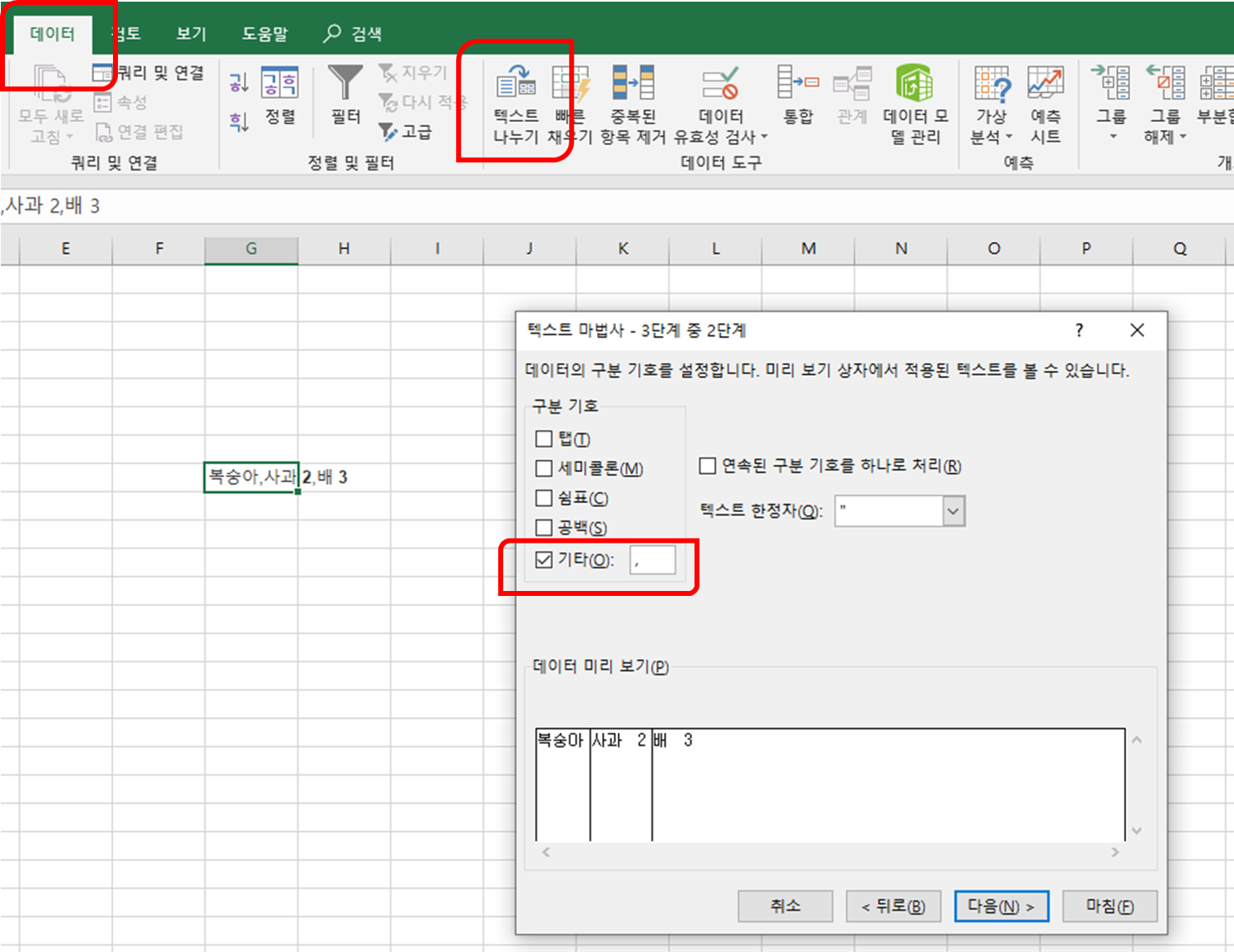Click 배 3 column in preview
Viewport: 1234px width, 952px height.
click(x=889, y=784)
